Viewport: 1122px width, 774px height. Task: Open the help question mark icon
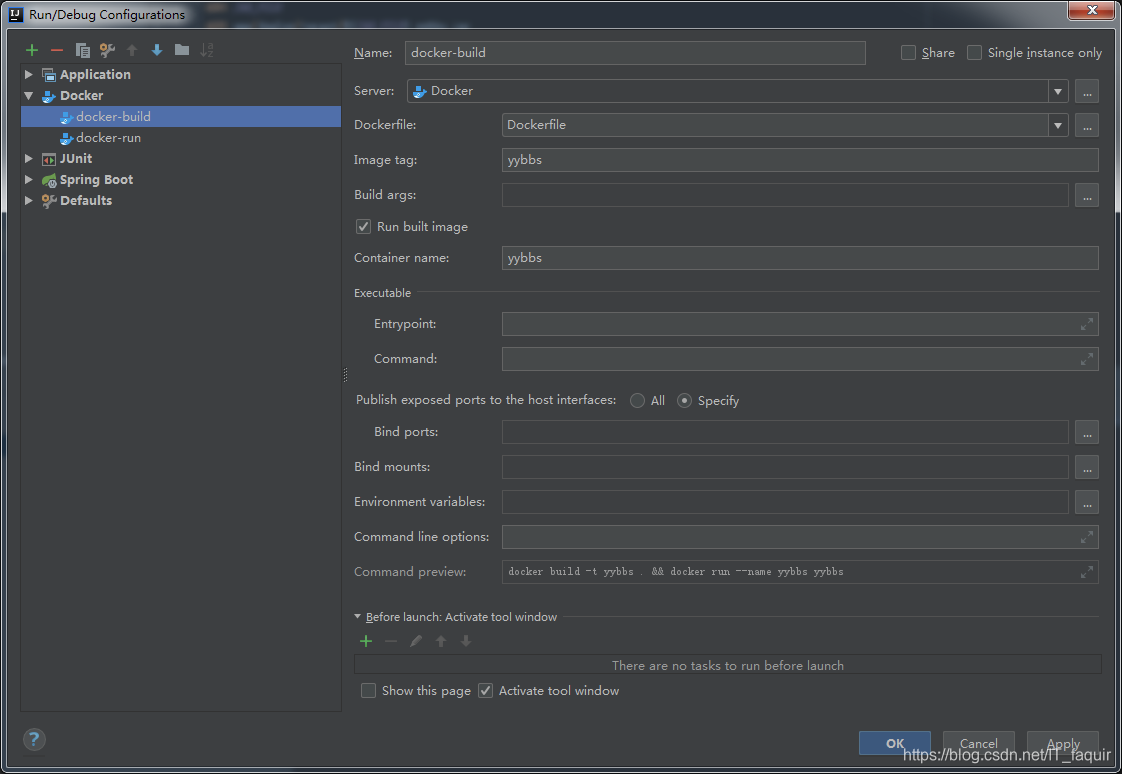pyautogui.click(x=34, y=740)
